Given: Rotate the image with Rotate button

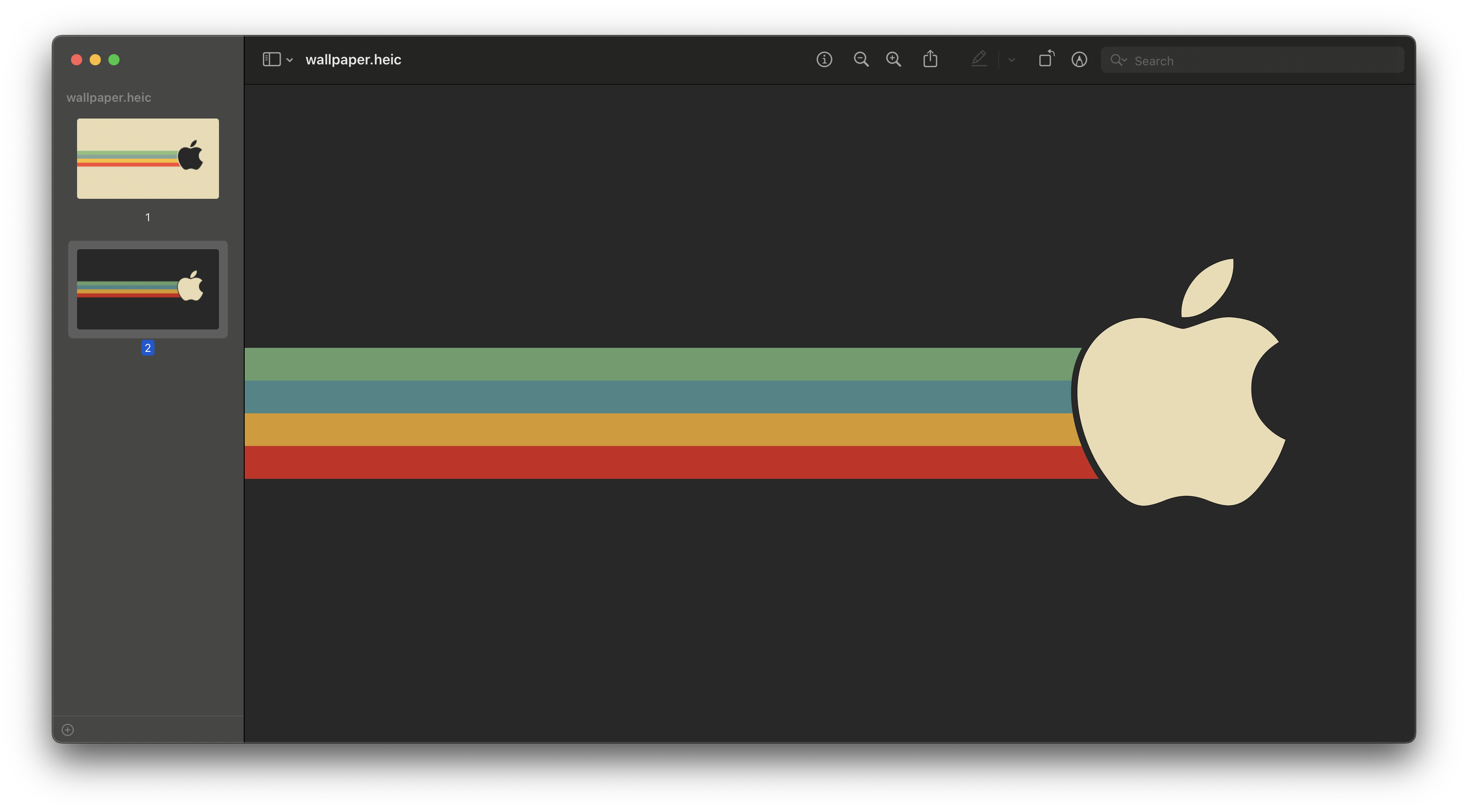Looking at the screenshot, I should click(1046, 59).
